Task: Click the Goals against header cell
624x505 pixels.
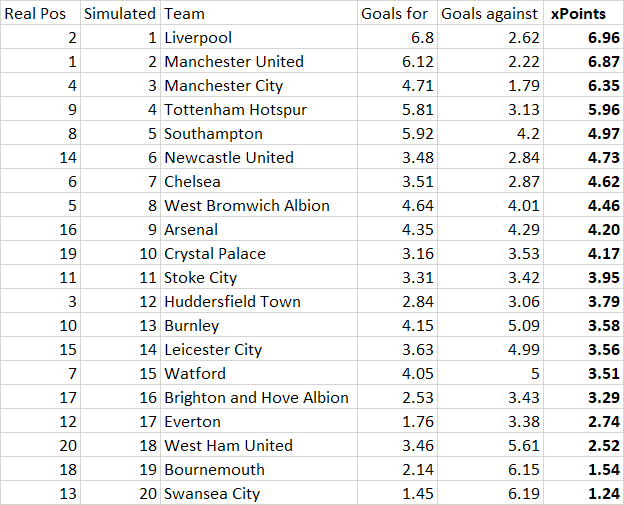Action: pos(490,14)
